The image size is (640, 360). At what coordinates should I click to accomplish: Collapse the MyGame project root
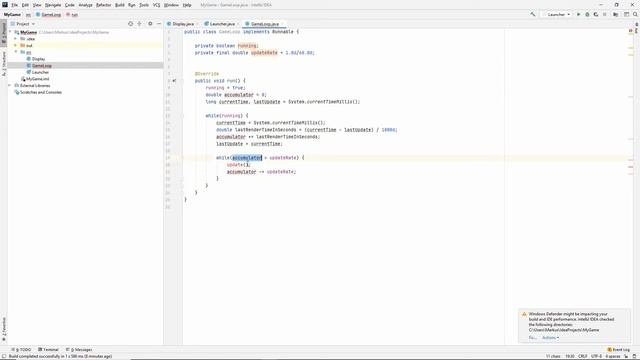pyautogui.click(x=10, y=32)
